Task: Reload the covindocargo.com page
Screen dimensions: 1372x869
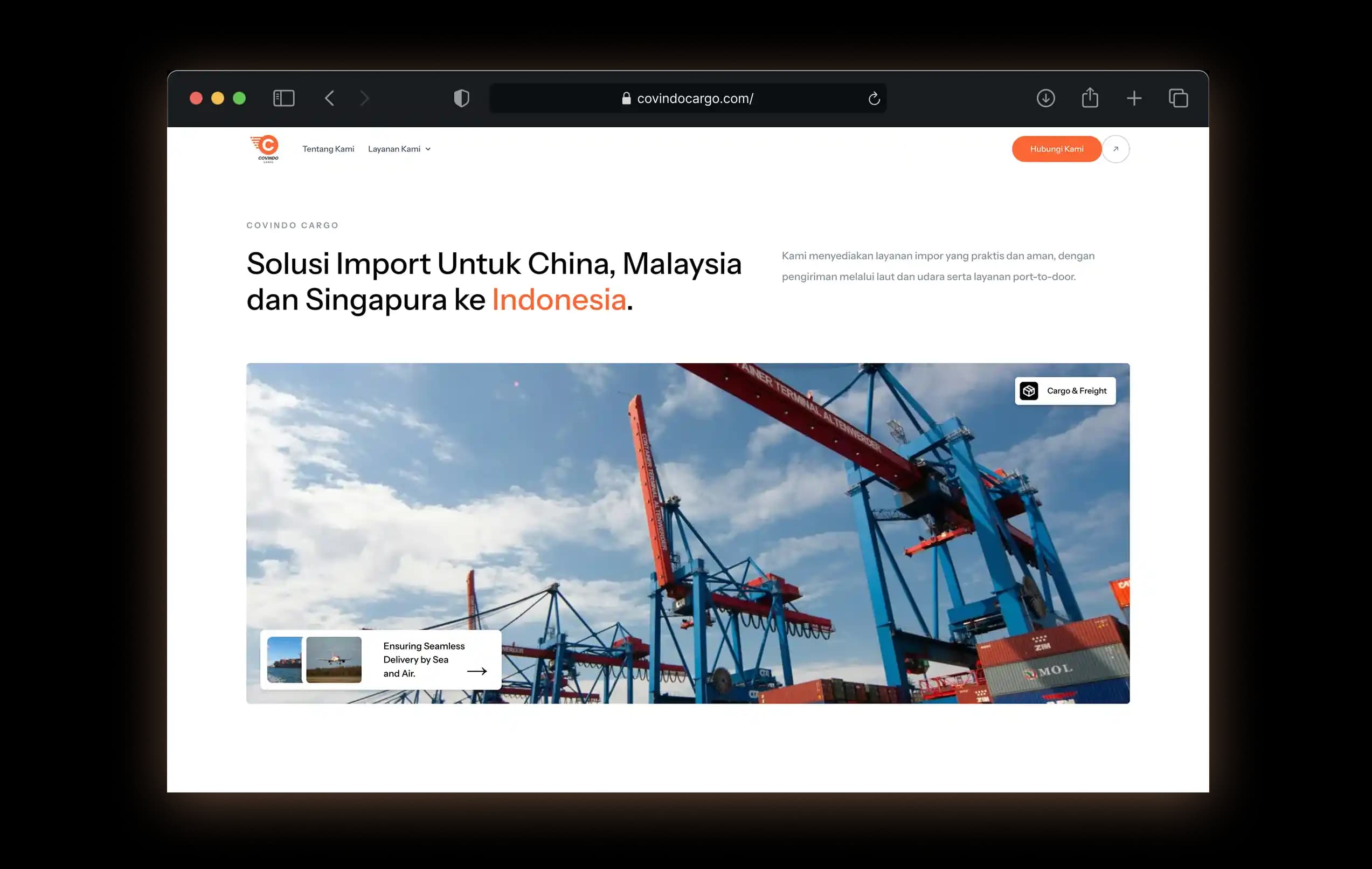Action: (x=874, y=99)
